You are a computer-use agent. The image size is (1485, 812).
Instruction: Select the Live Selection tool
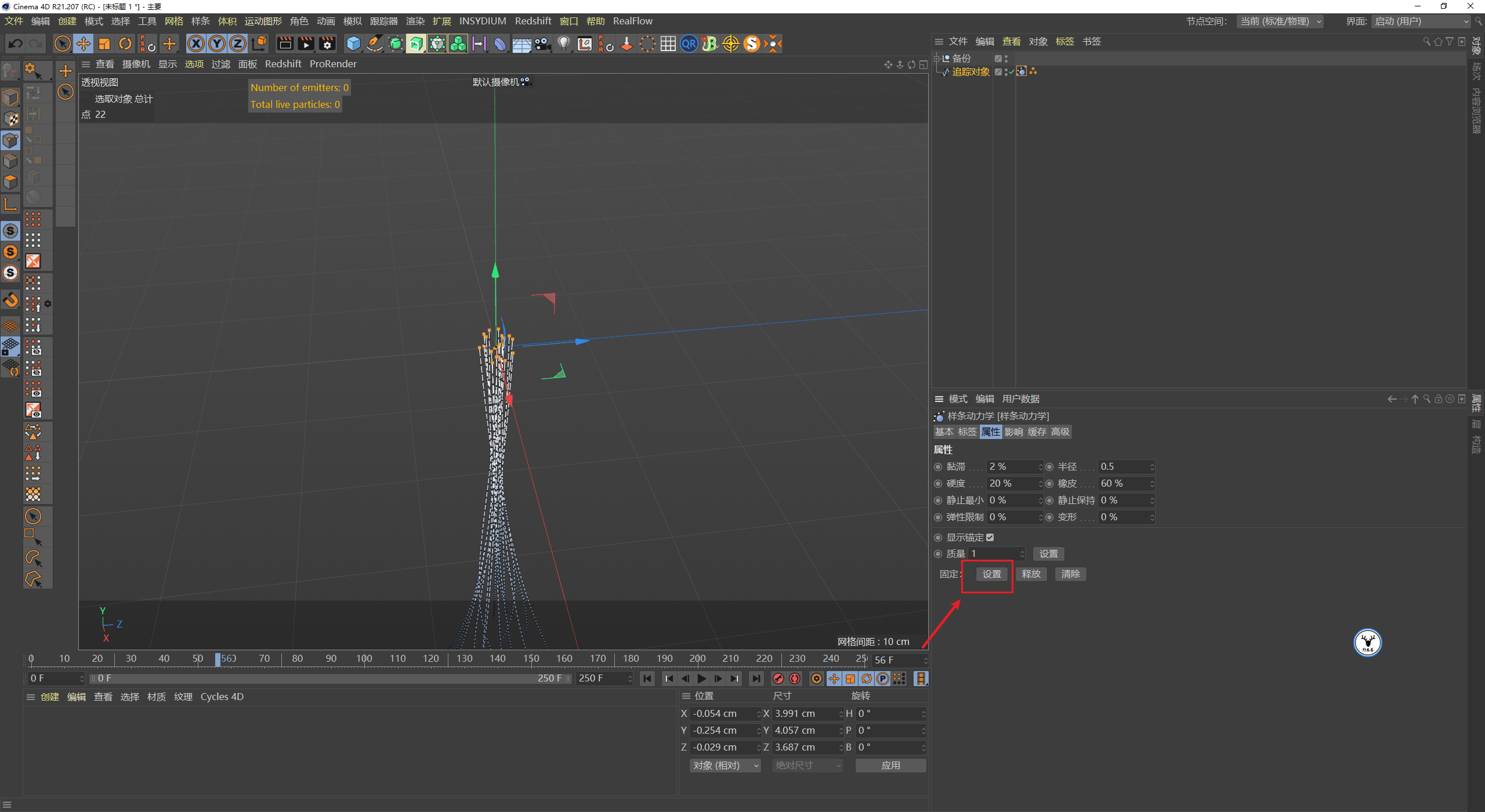click(x=63, y=43)
